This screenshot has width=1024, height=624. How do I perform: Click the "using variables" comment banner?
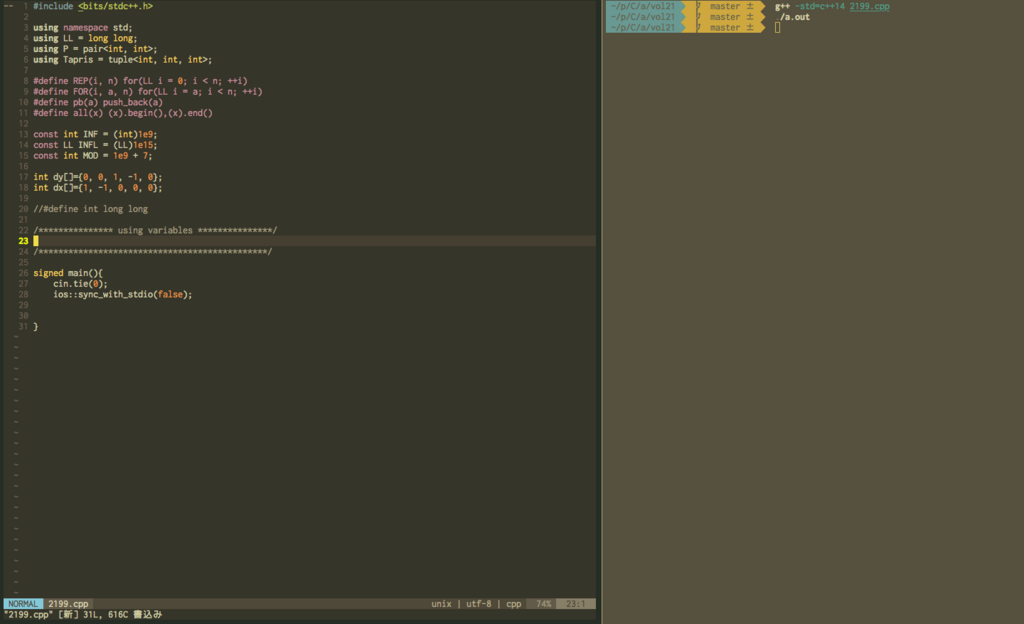(155, 230)
